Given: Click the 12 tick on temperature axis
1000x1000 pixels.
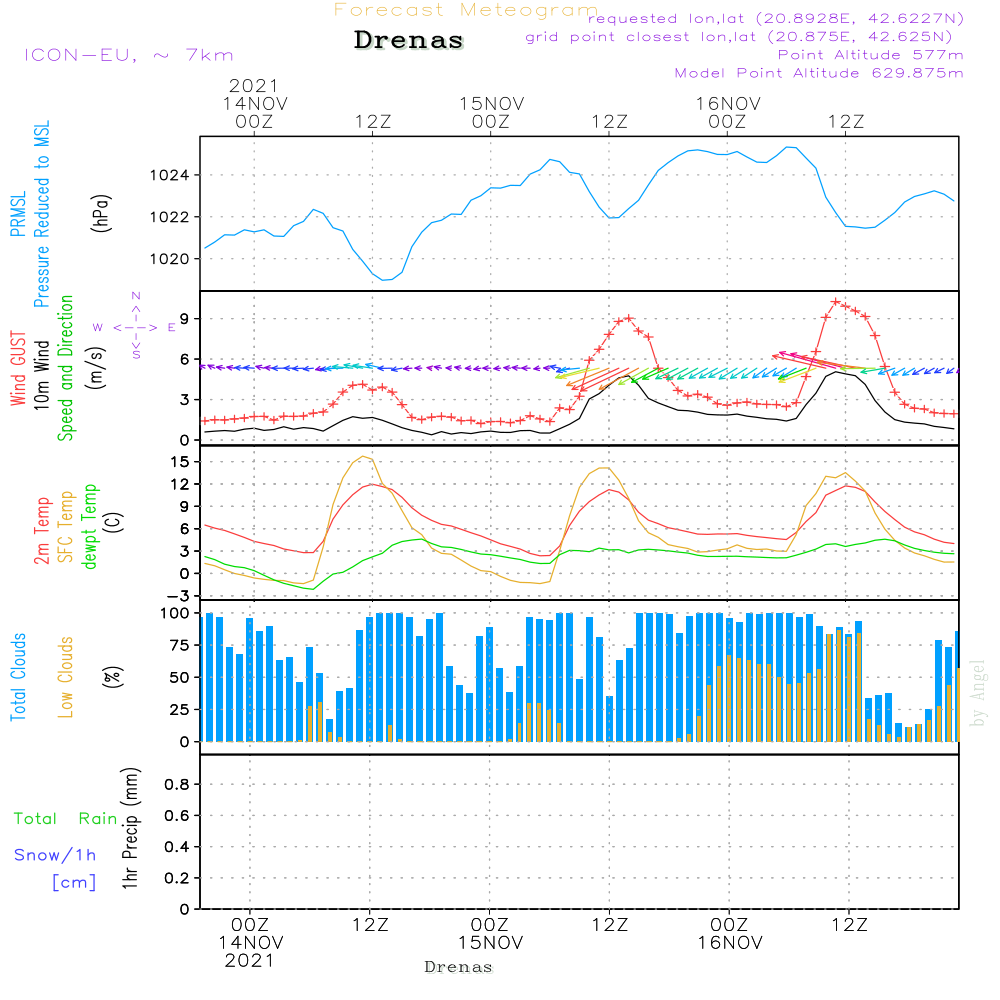Looking at the screenshot, I should [180, 484].
